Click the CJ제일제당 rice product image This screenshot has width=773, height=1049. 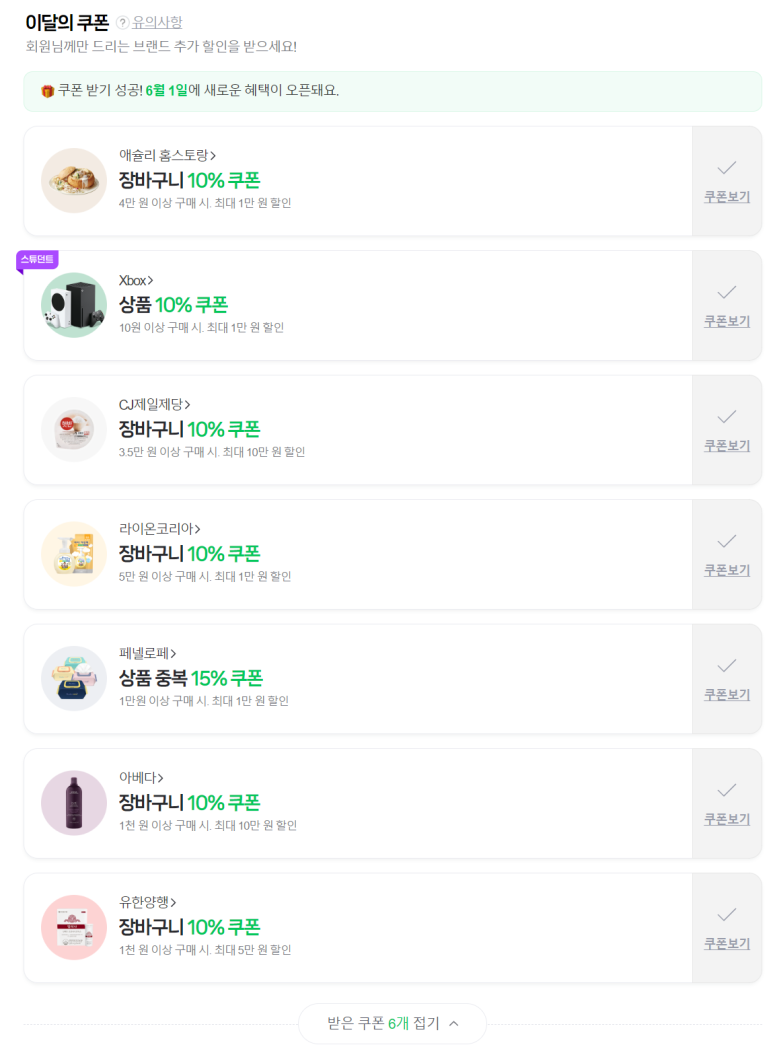coord(74,430)
